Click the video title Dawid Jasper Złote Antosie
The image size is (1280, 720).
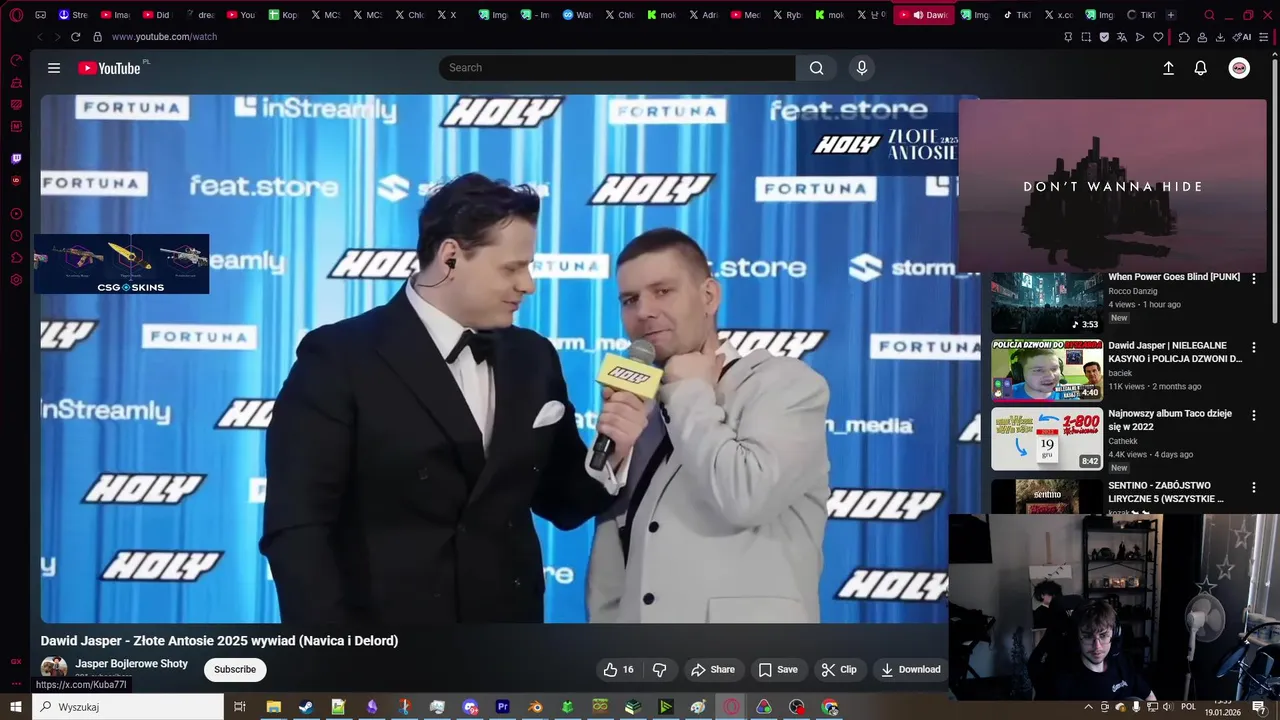pos(219,641)
